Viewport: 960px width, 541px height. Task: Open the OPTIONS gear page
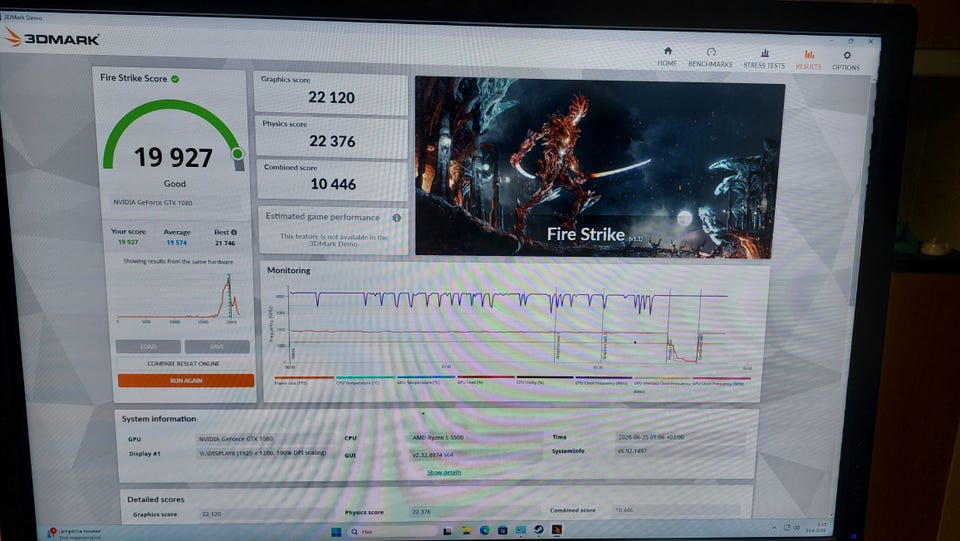[846, 61]
